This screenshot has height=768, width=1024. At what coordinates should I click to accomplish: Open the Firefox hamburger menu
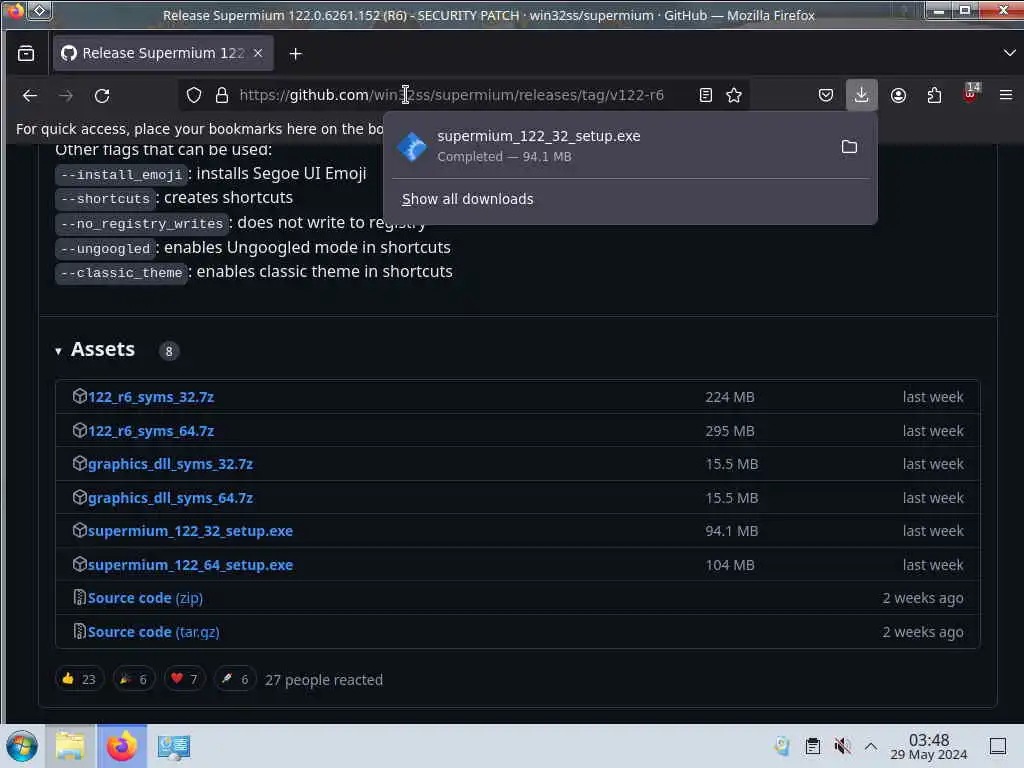[x=1006, y=95]
